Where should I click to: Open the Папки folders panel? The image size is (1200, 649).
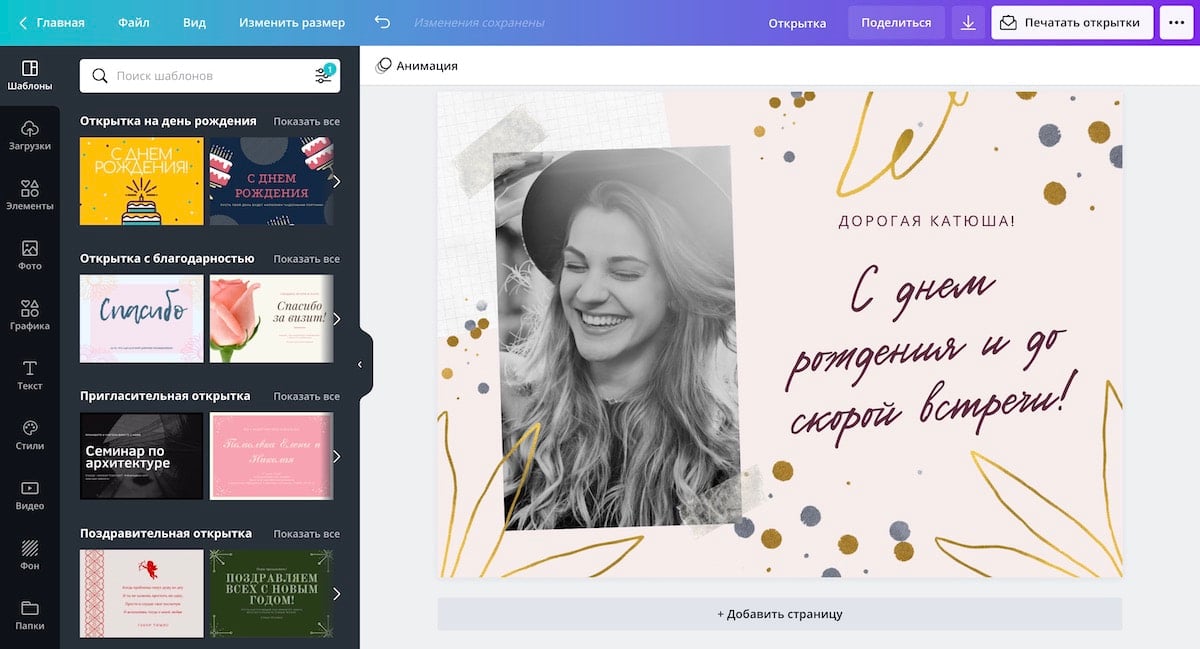pos(29,614)
